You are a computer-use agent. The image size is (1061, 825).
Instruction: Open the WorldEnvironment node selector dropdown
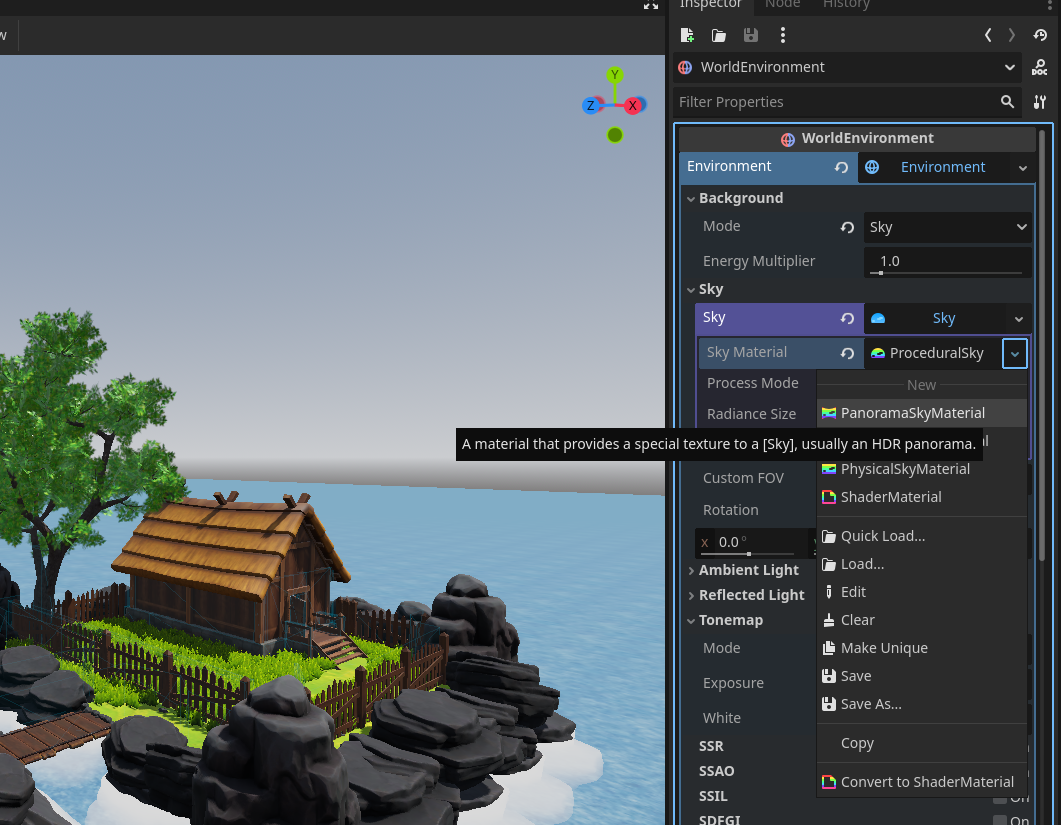tap(1009, 67)
